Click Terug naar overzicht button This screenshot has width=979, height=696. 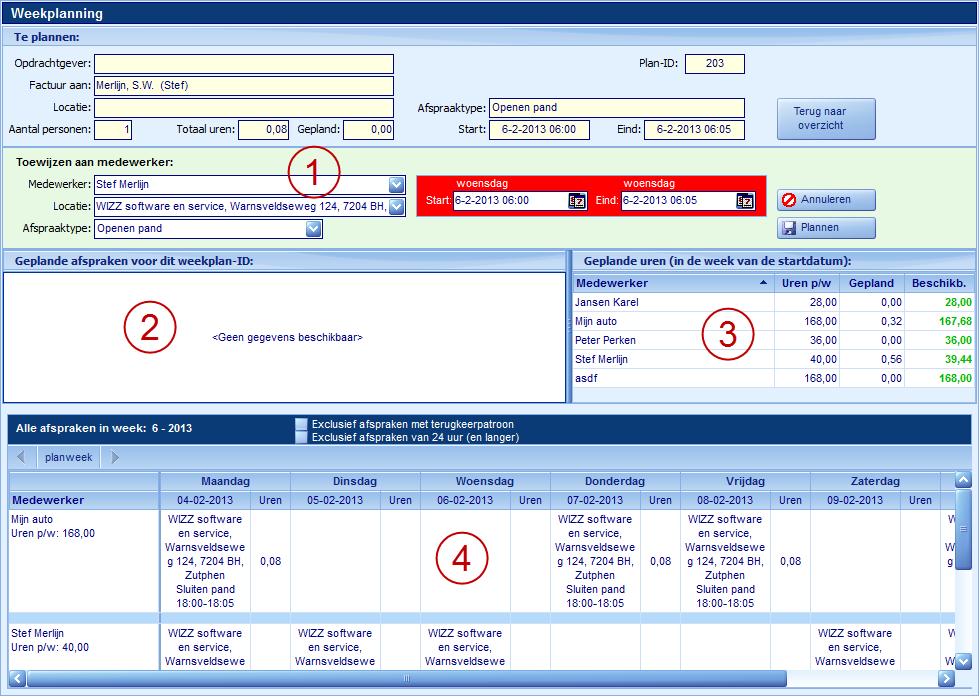coord(826,119)
